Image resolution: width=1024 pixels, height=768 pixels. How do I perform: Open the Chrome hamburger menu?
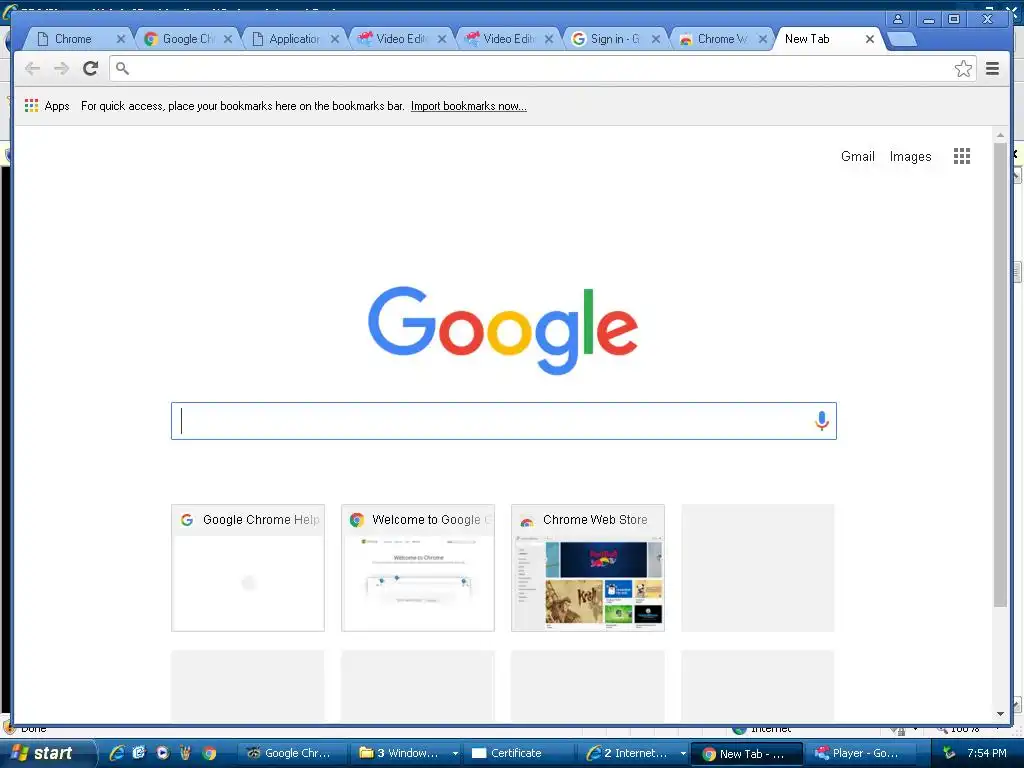(992, 69)
